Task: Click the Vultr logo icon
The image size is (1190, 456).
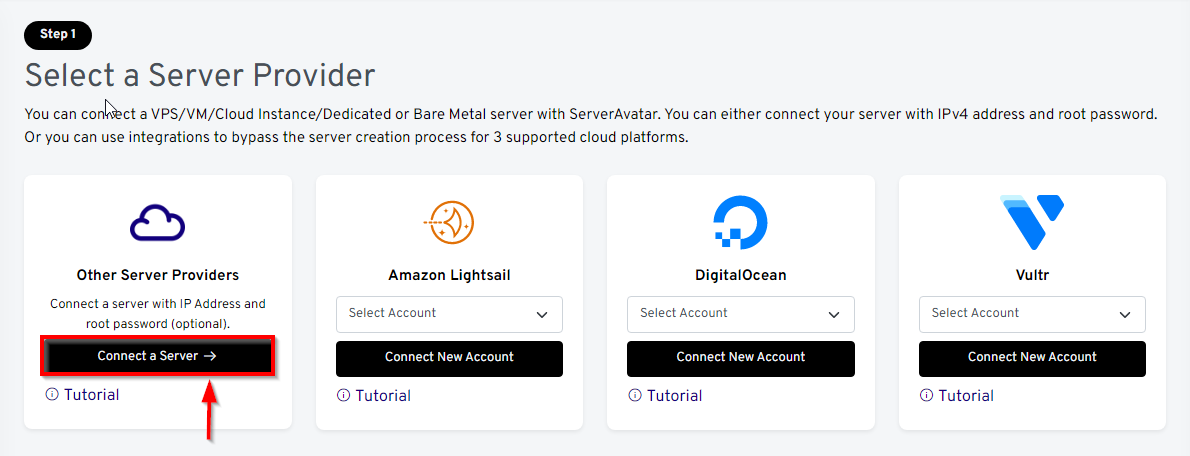Action: [1032, 221]
